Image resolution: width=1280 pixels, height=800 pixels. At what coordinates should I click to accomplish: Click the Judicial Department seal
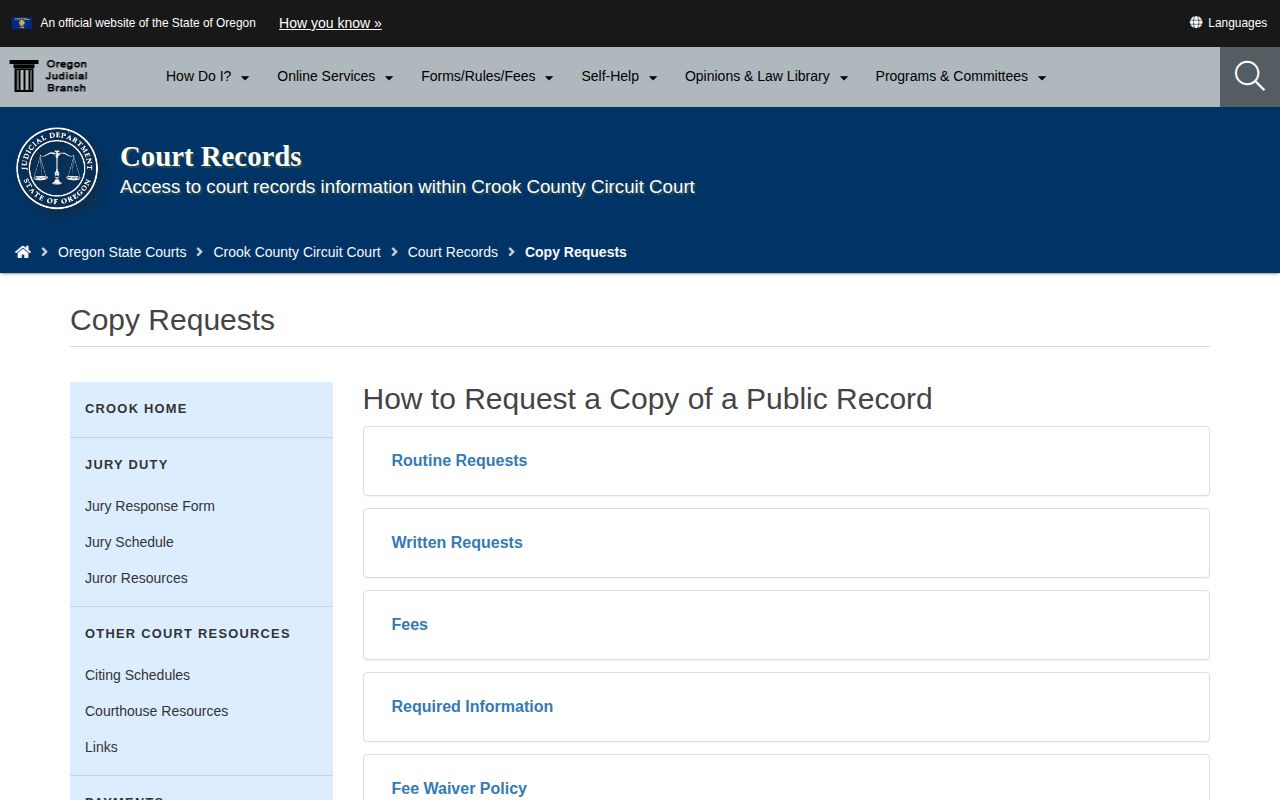pyautogui.click(x=57, y=168)
